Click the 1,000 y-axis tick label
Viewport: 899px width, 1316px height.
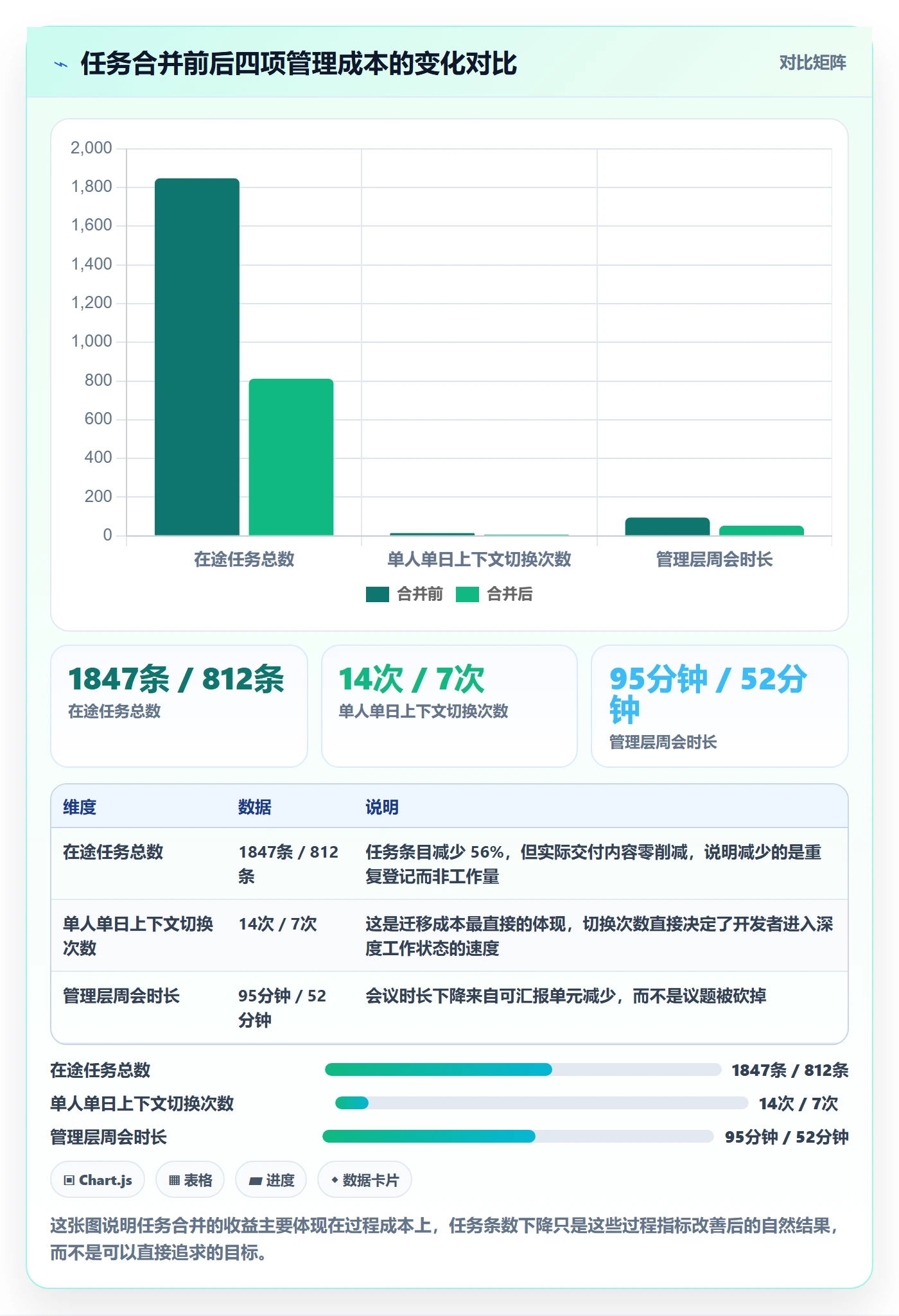point(91,342)
